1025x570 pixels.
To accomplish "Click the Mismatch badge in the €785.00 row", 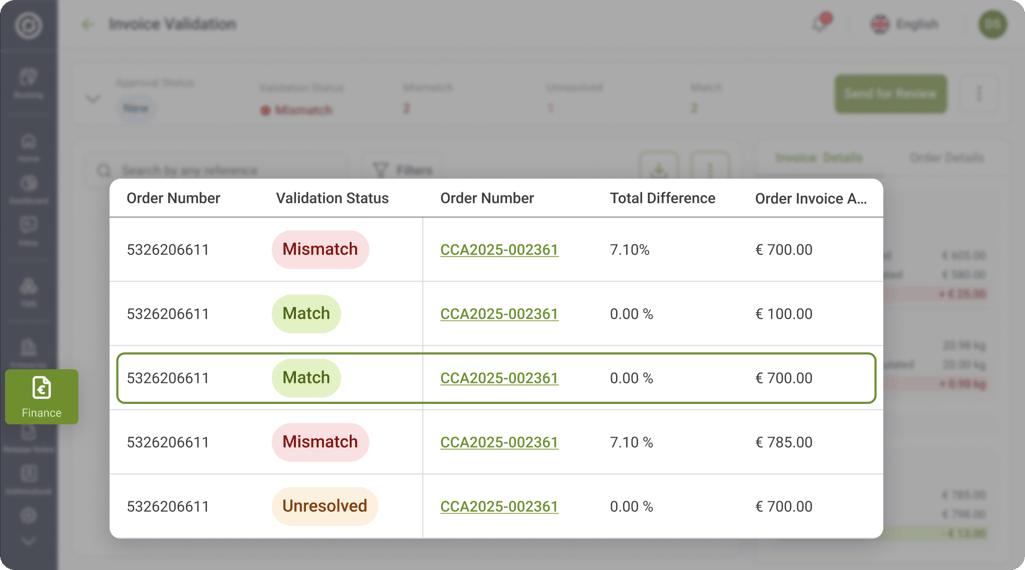I will pyautogui.click(x=320, y=441).
